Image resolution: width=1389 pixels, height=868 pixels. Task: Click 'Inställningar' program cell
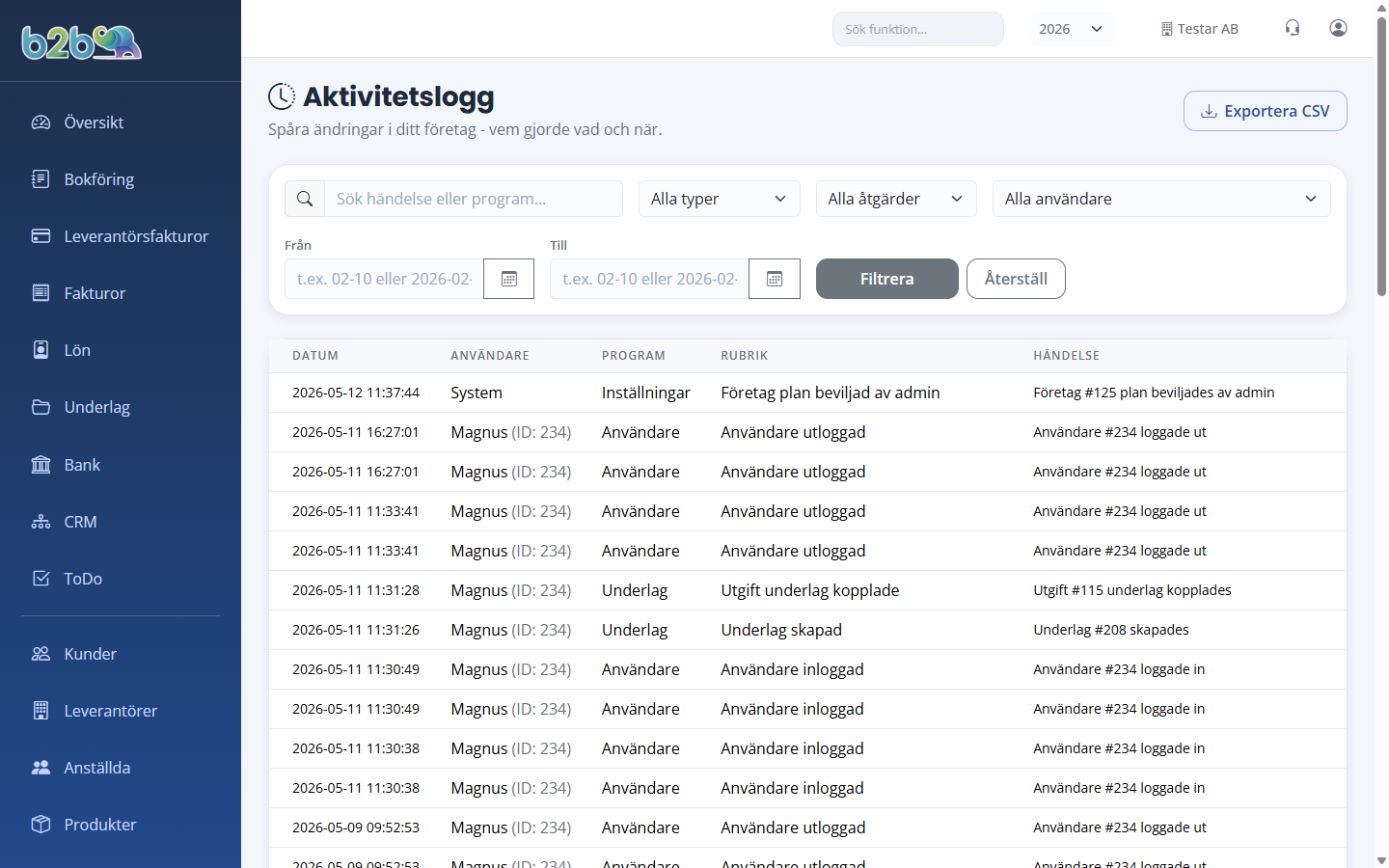646,393
